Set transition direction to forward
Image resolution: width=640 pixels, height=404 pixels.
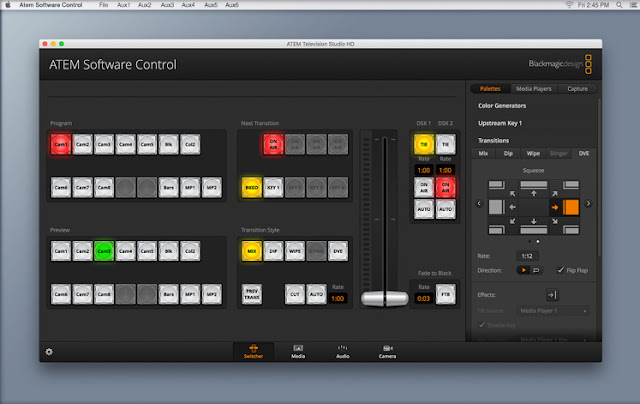pos(524,270)
